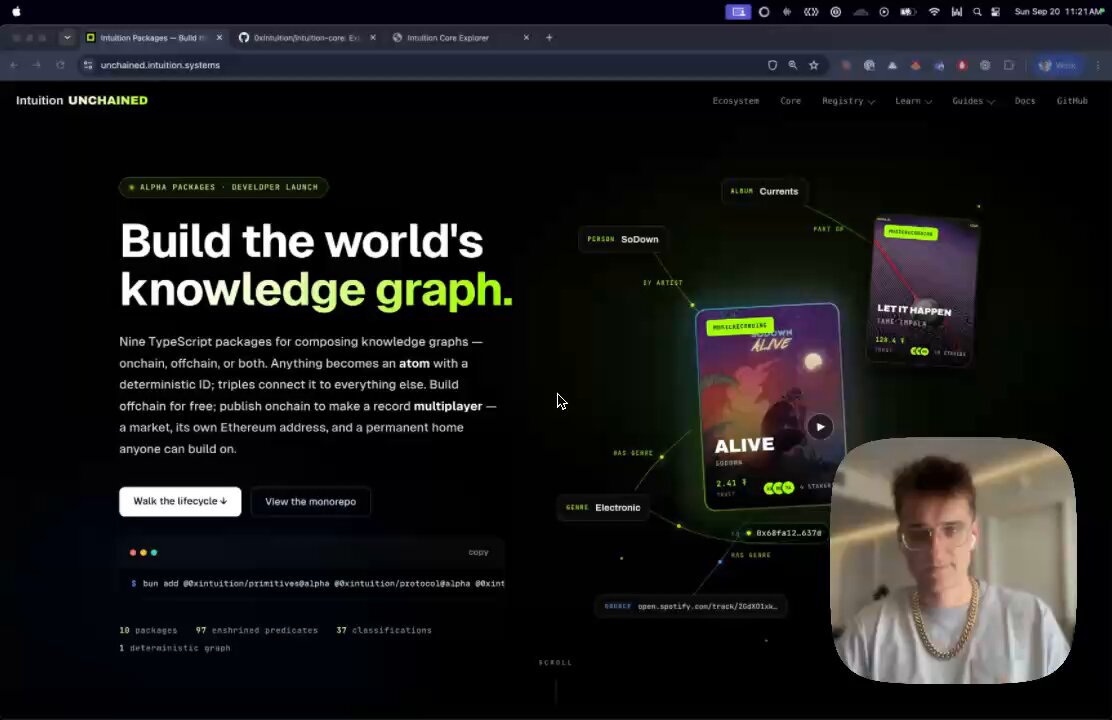Click the purple screen recording indicator in menu bar
1112x720 pixels.
pos(738,11)
